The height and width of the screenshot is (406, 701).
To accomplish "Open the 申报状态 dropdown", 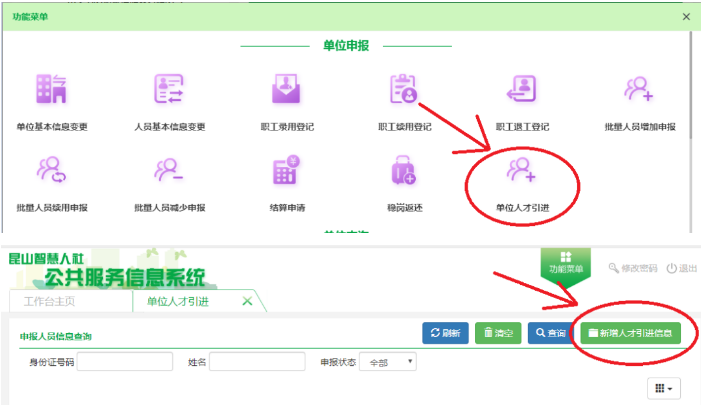I will coord(388,362).
